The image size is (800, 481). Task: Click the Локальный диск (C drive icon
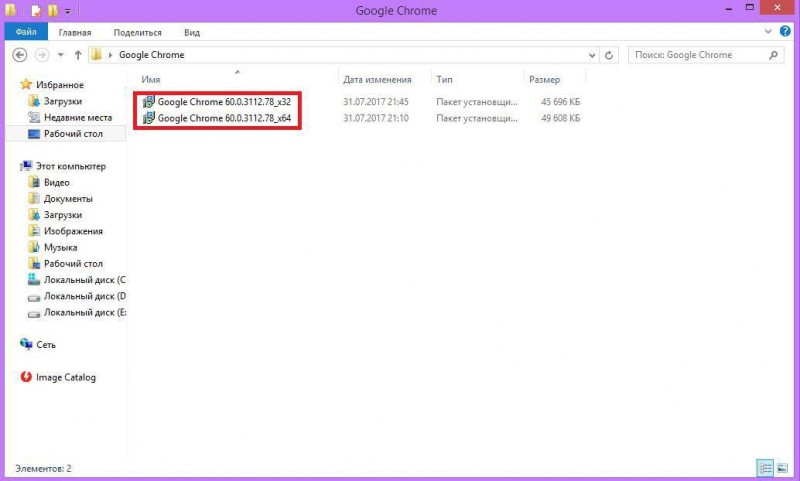34,280
